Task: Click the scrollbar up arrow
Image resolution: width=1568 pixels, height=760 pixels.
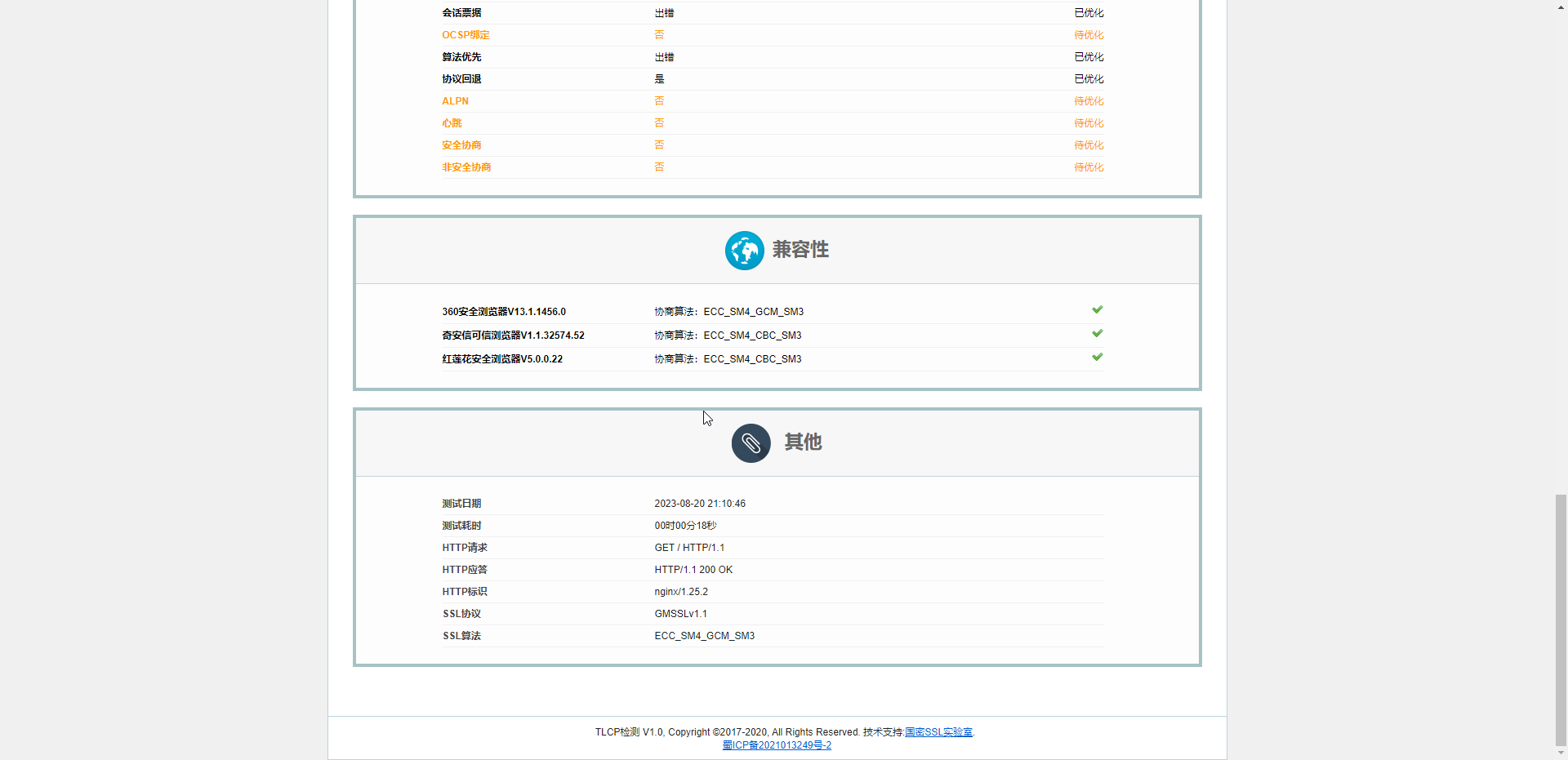Action: pos(1561,7)
